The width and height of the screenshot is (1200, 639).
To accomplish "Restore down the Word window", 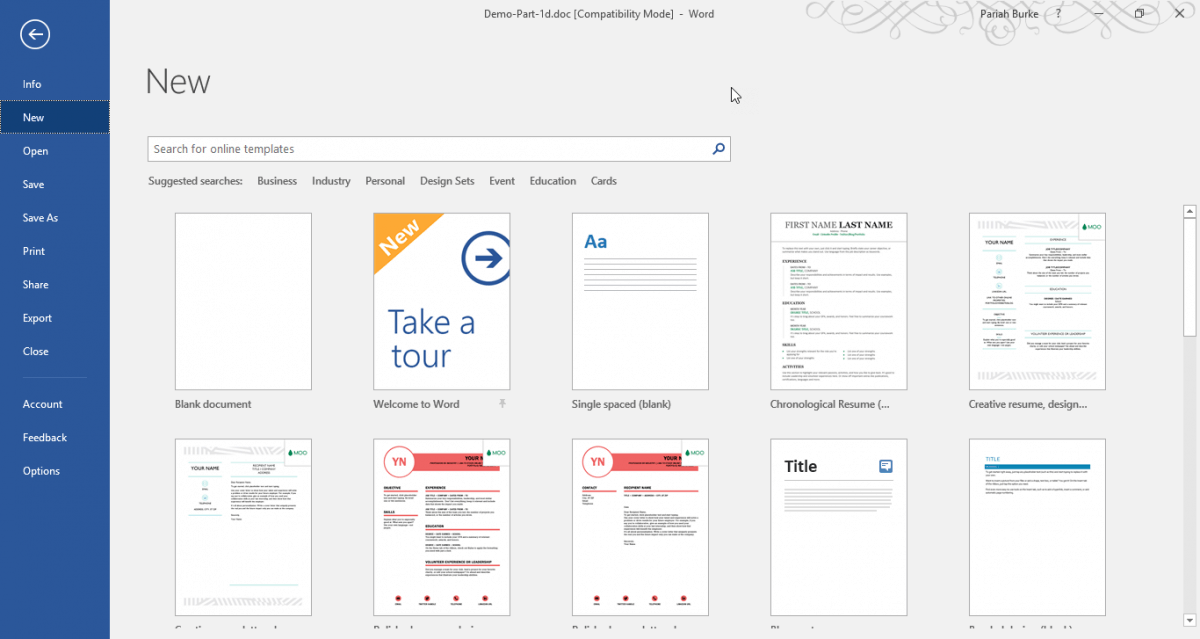I will 1140,14.
